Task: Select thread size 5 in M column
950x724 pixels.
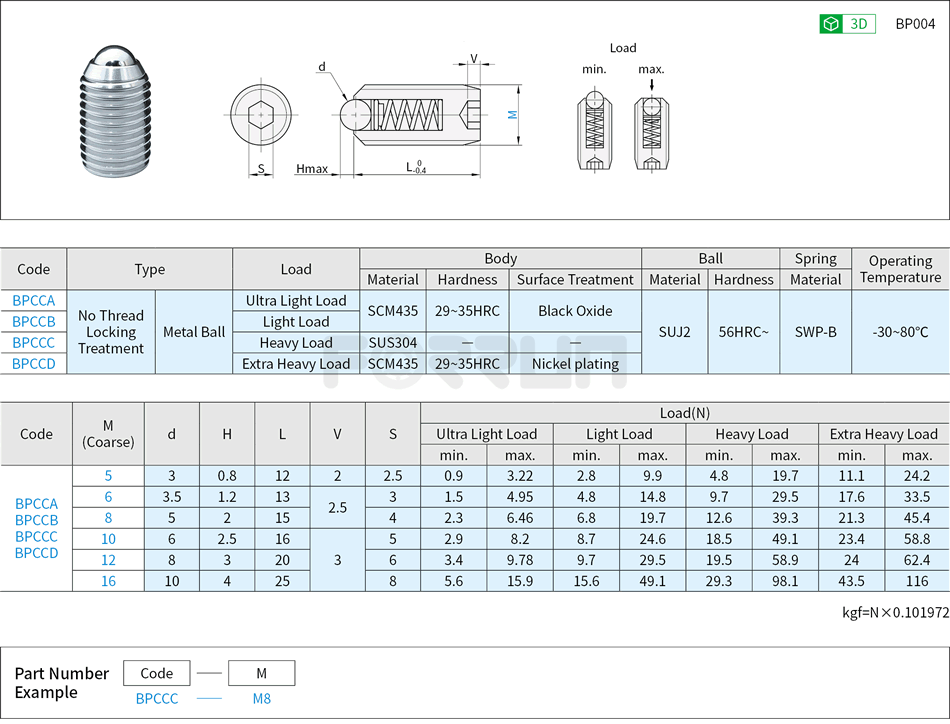Action: click(108, 476)
